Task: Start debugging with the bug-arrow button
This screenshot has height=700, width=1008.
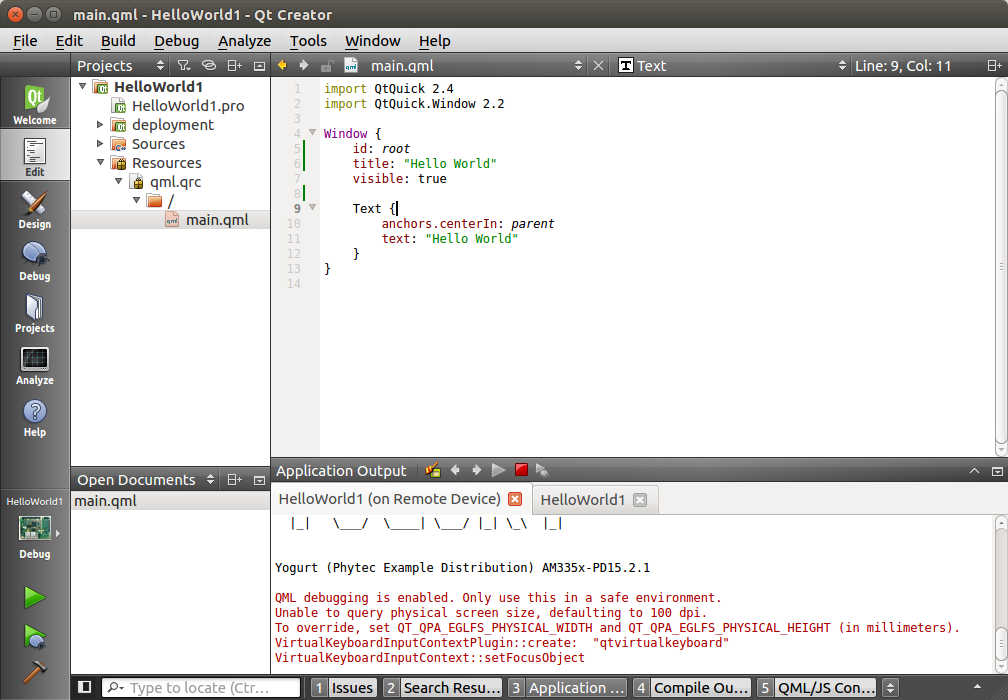Action: tap(35, 636)
